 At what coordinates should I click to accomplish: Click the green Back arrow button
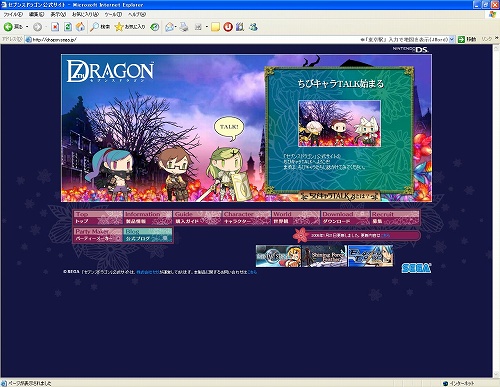(8, 27)
